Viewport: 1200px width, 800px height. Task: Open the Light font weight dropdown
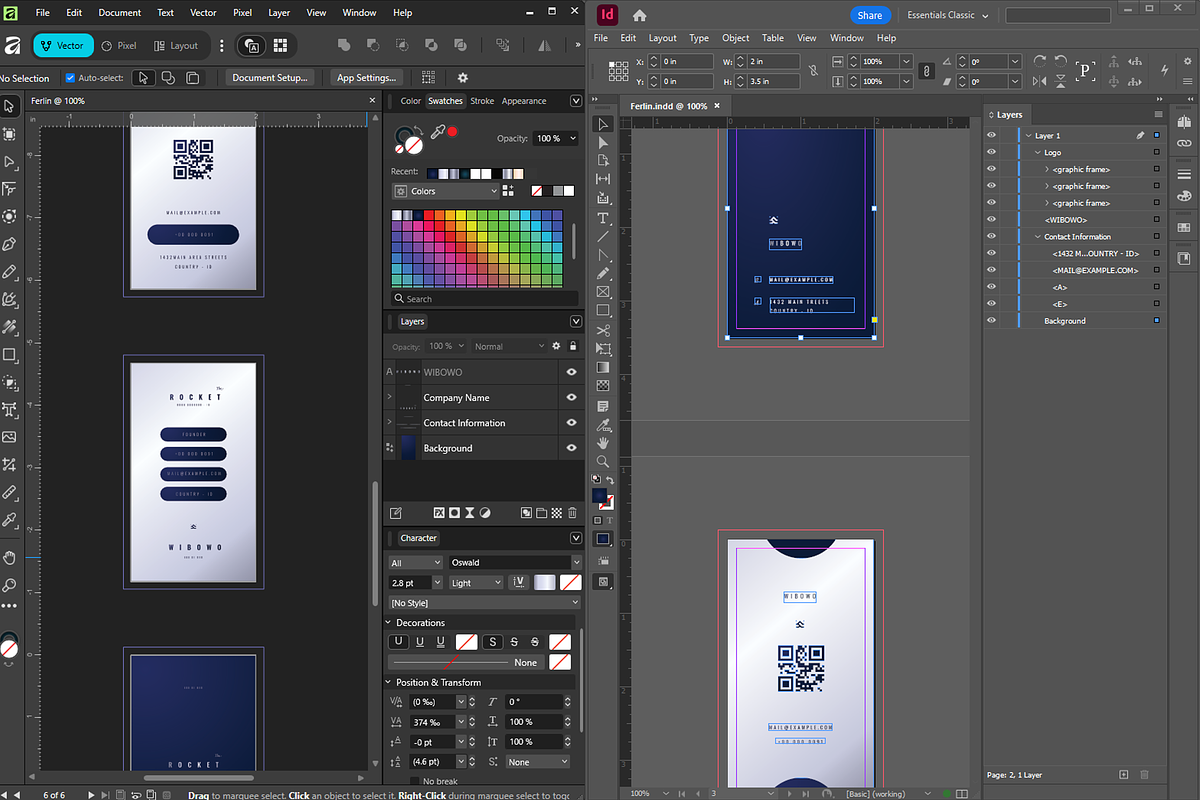pos(475,583)
